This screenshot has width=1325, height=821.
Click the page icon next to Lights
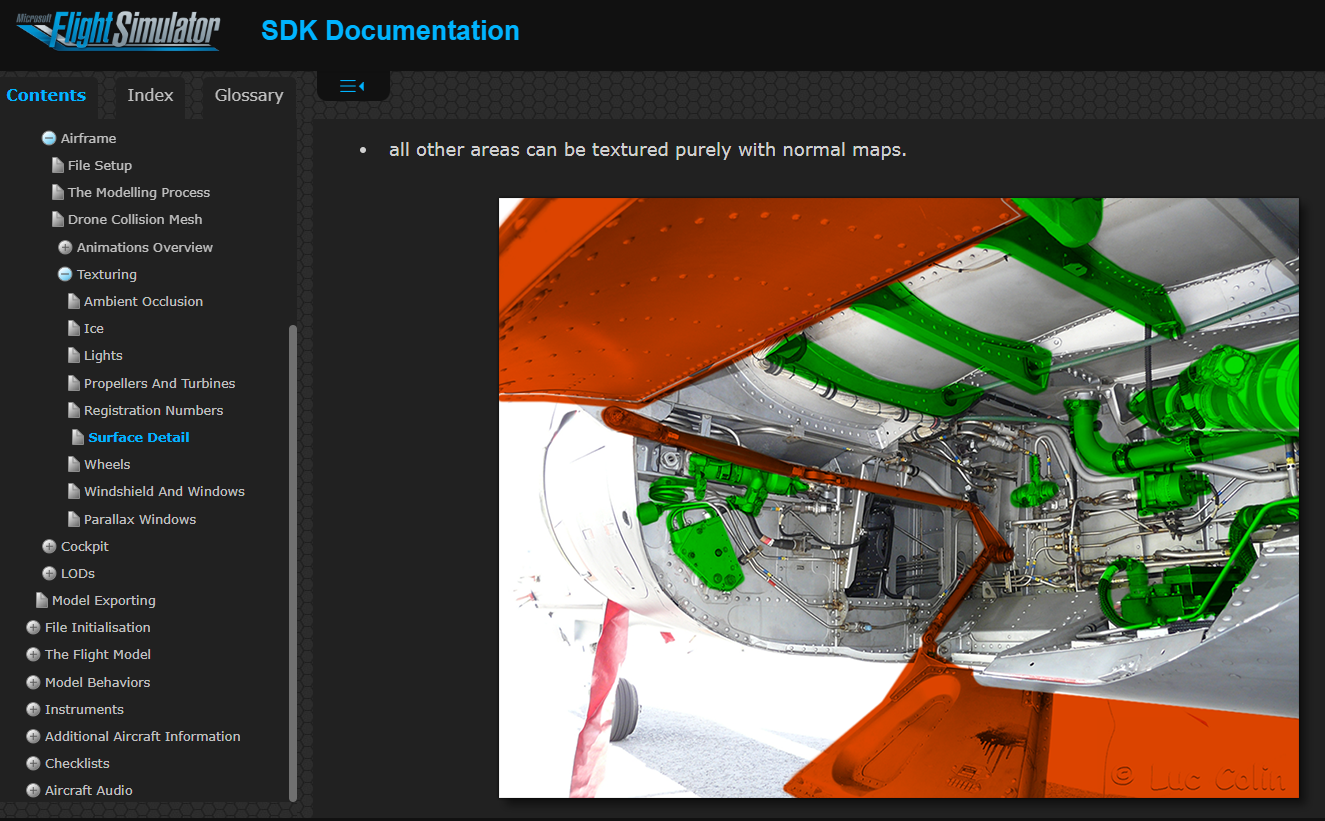coord(74,355)
